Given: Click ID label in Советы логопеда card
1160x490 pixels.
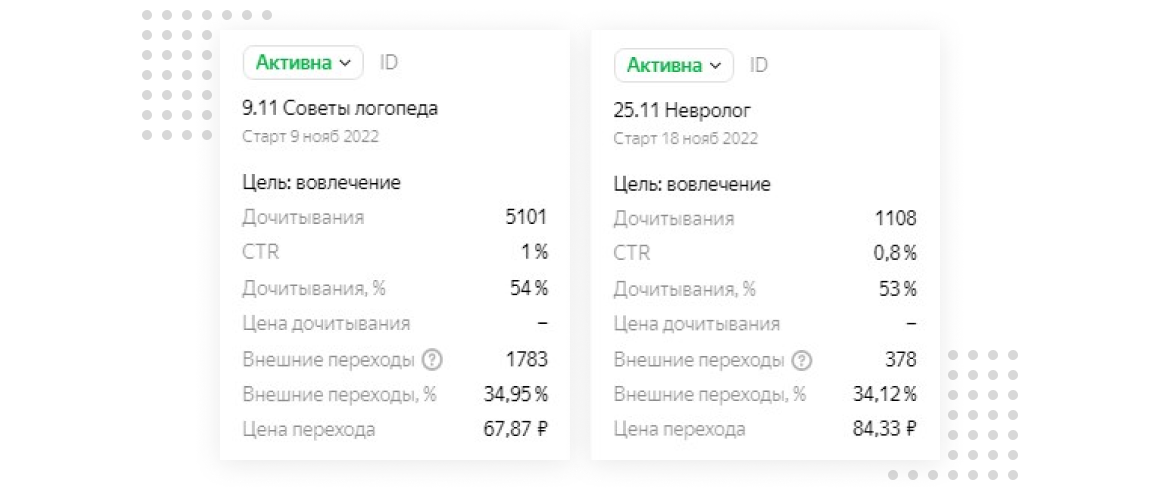Looking at the screenshot, I should tap(388, 63).
